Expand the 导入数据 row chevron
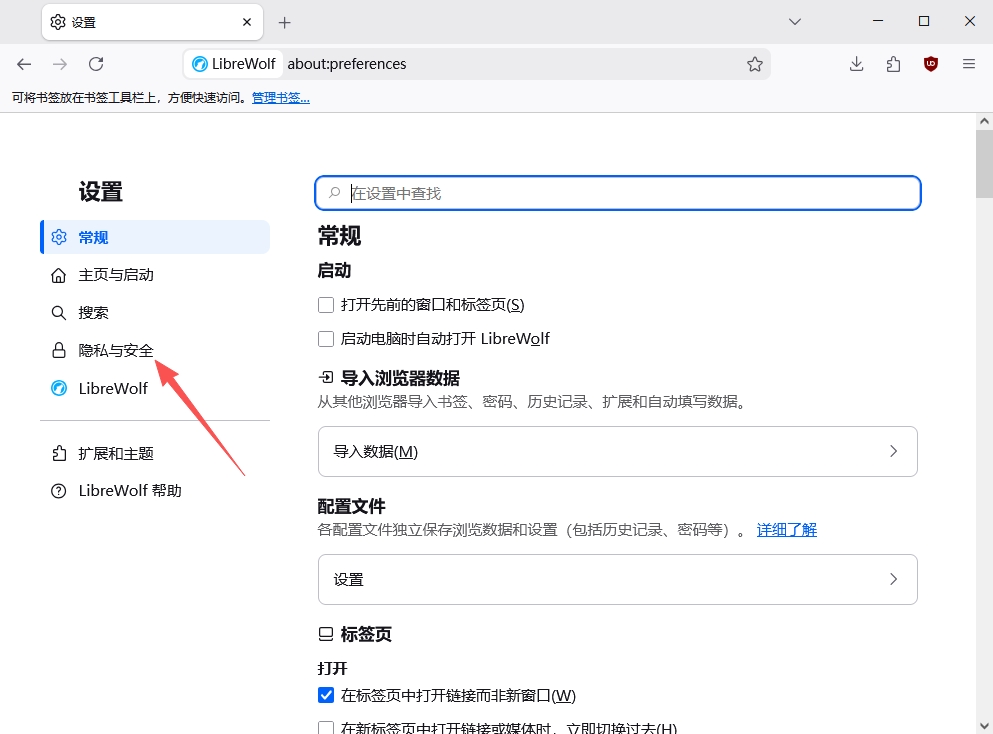 [894, 452]
